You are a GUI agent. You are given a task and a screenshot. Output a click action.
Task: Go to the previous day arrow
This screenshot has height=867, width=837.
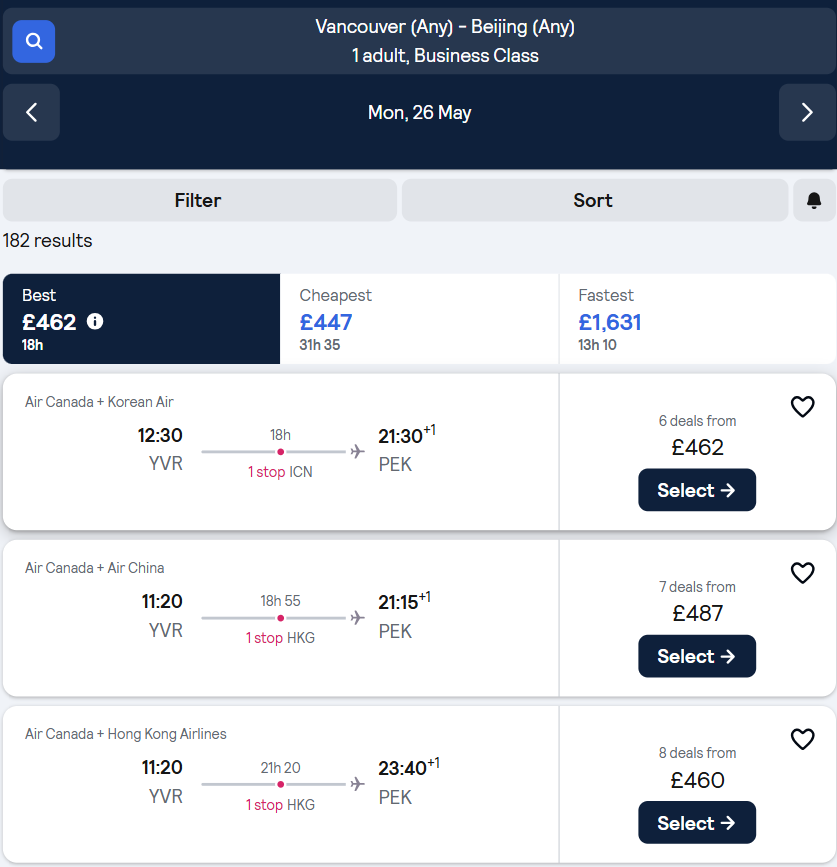[32, 112]
